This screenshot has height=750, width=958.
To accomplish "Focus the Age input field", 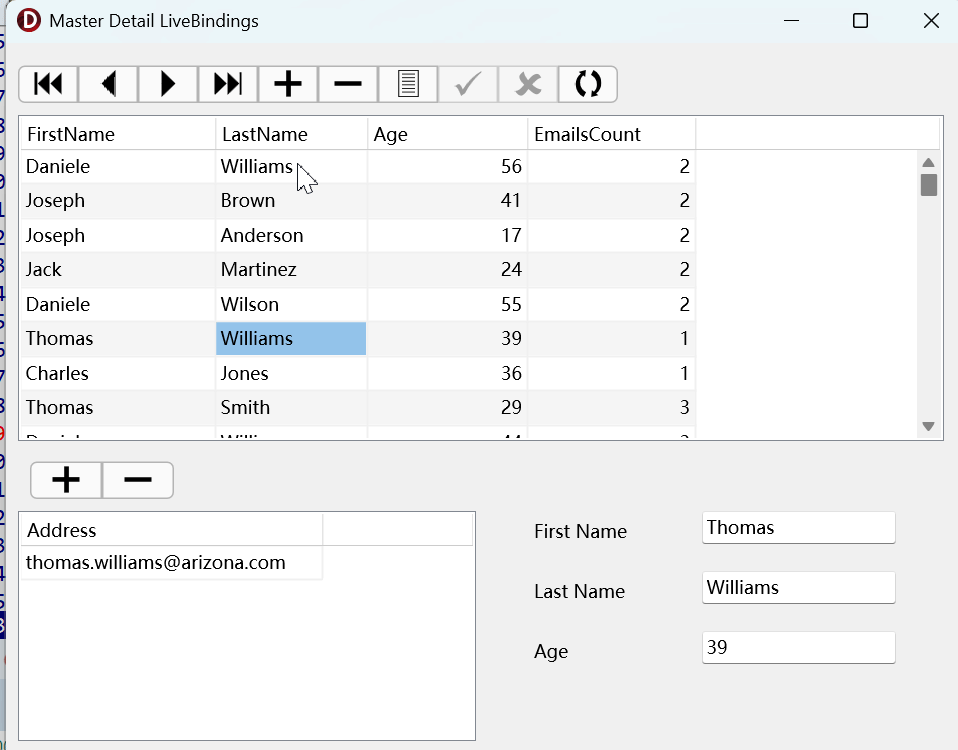I will (x=798, y=648).
